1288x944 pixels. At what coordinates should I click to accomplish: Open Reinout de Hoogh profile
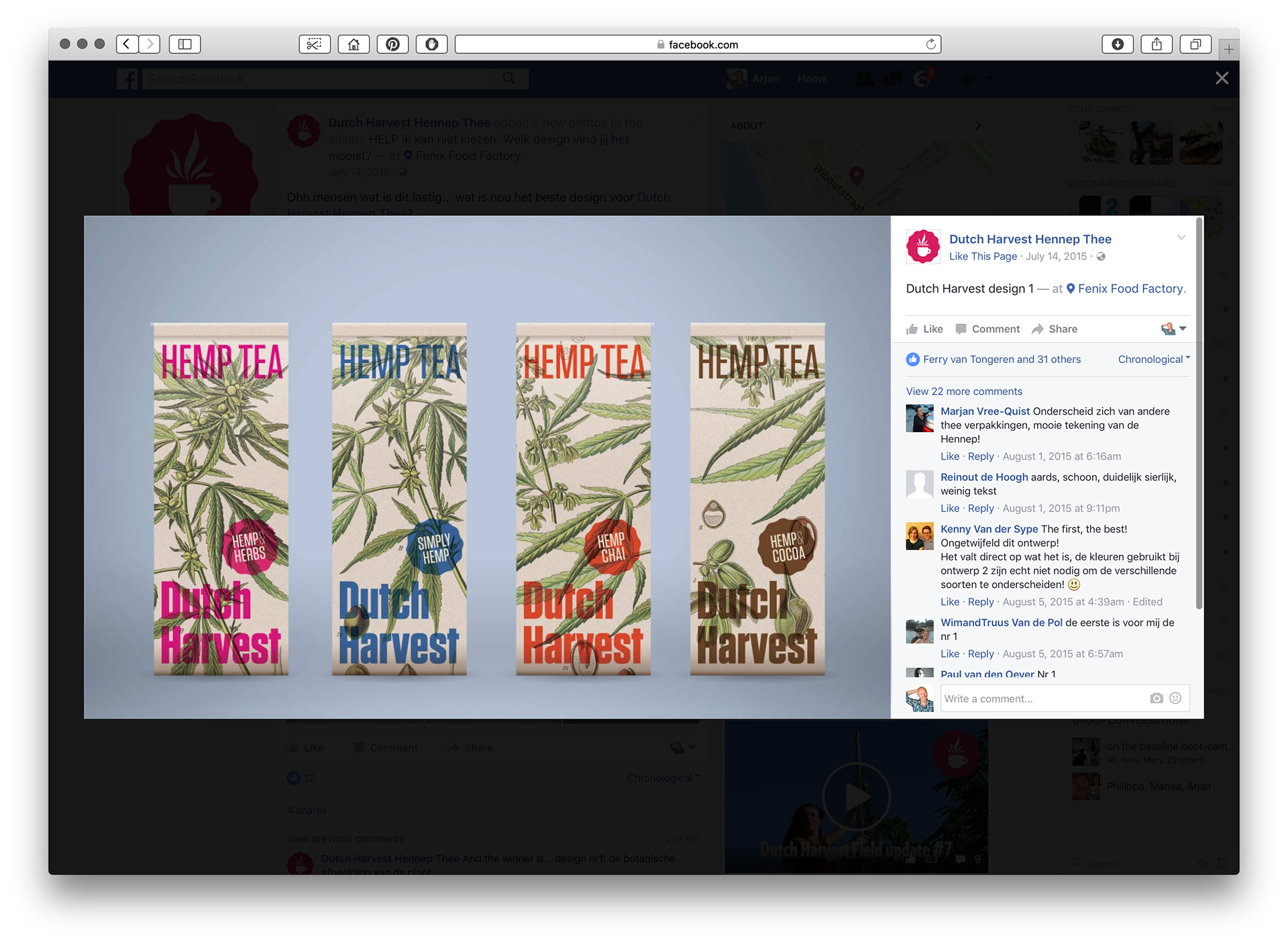[984, 477]
